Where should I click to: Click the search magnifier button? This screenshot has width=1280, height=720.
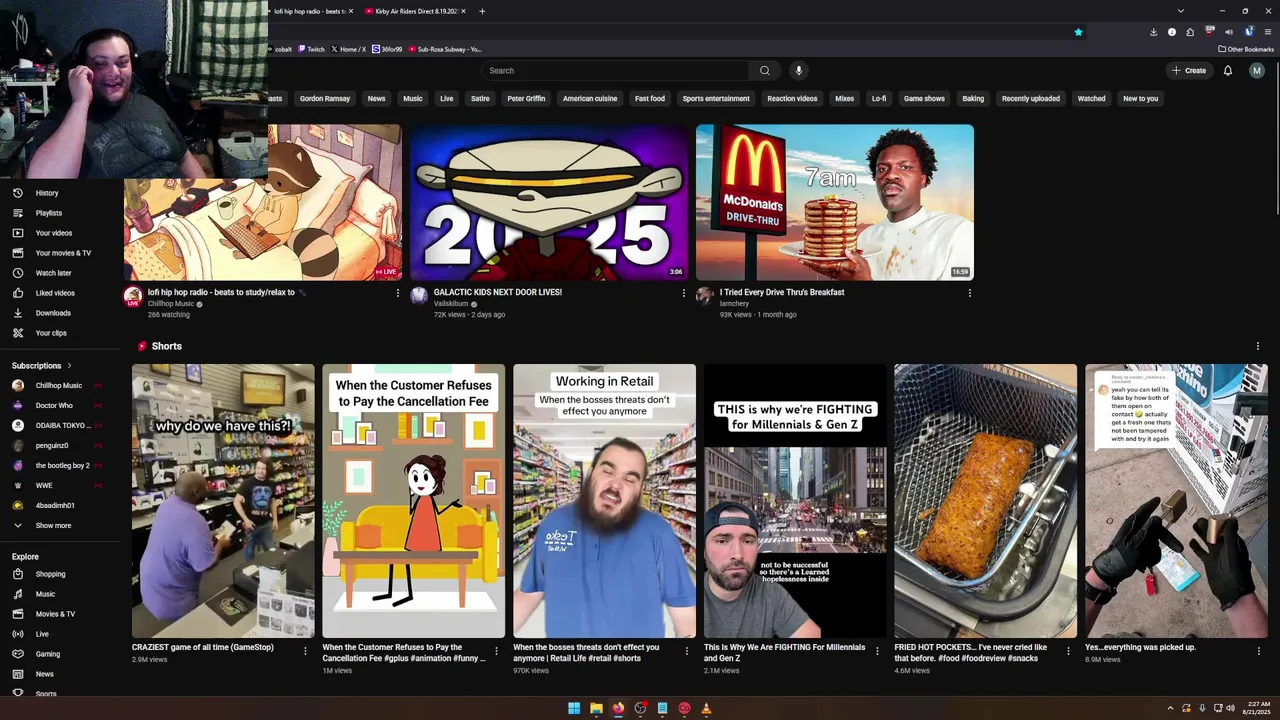(x=765, y=71)
